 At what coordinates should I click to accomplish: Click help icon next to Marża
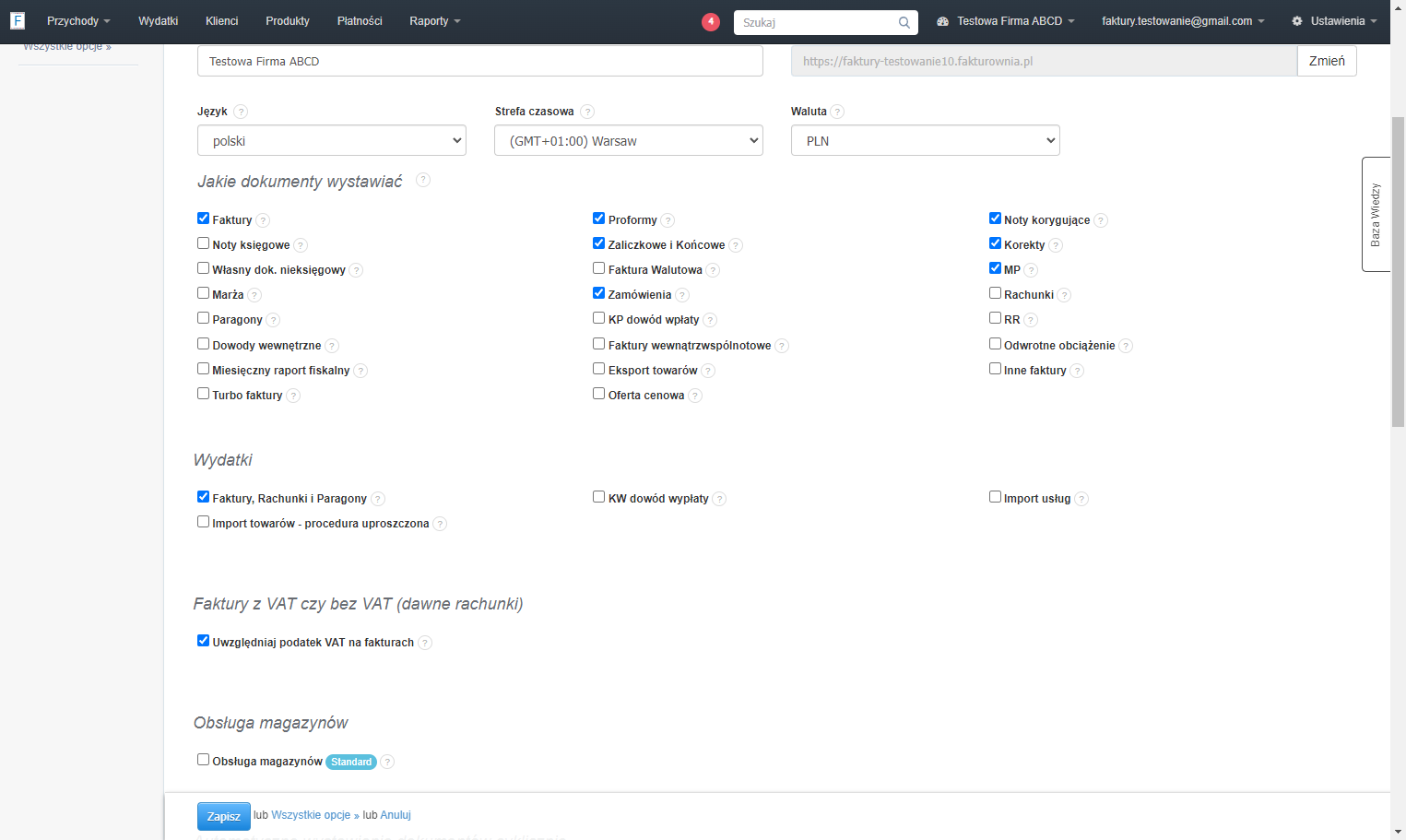point(254,295)
